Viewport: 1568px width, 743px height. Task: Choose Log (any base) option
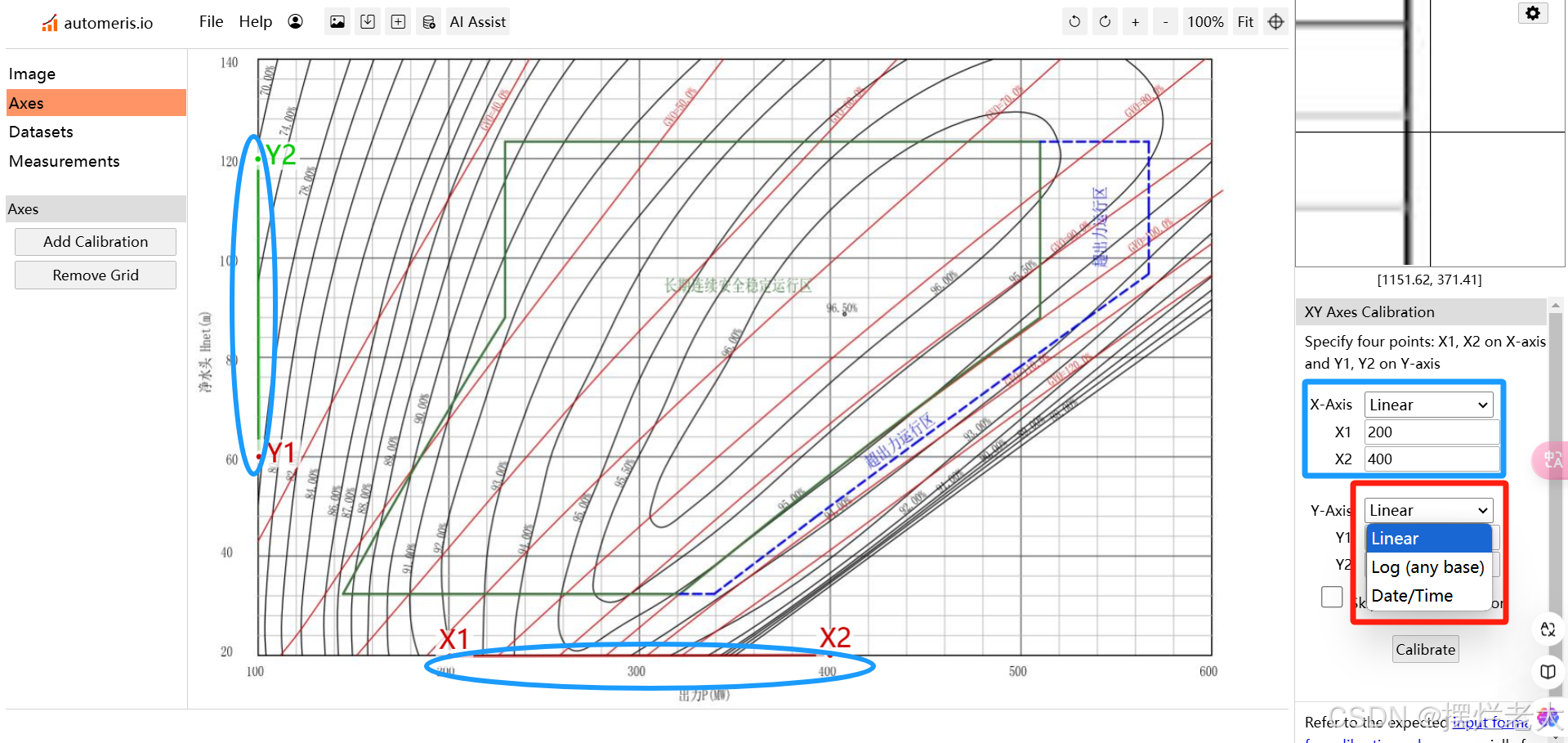click(x=1429, y=567)
